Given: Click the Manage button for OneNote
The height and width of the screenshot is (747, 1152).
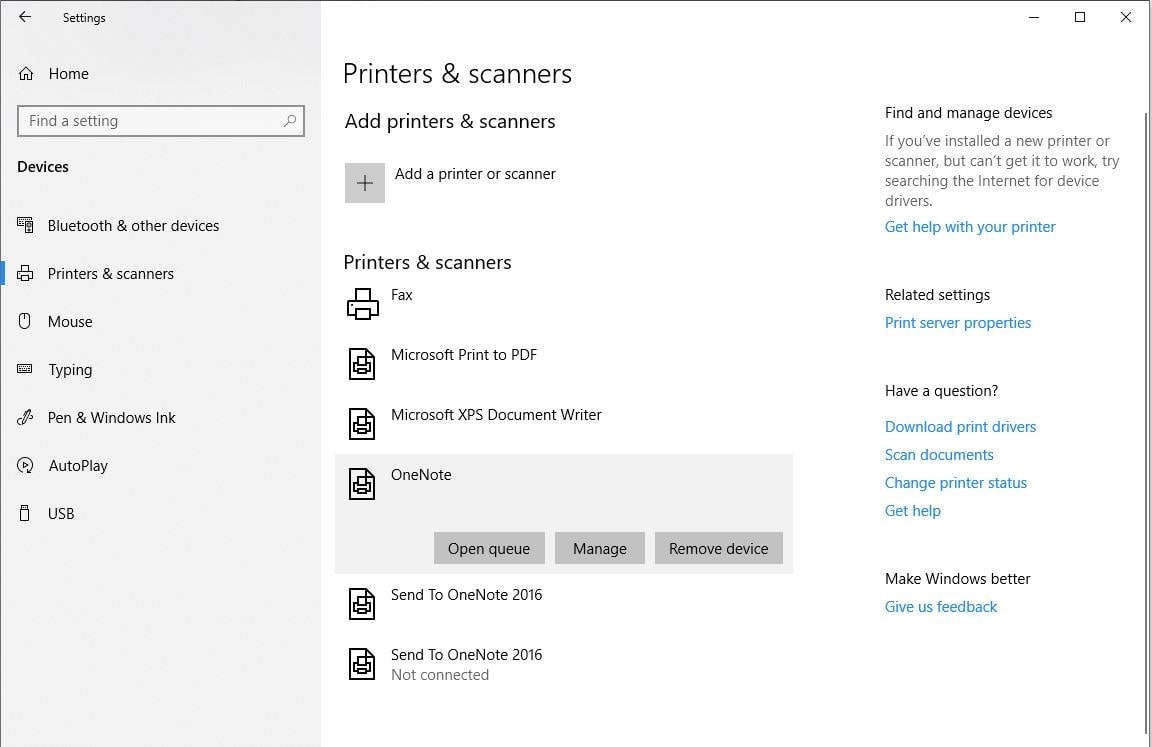Looking at the screenshot, I should tap(600, 548).
